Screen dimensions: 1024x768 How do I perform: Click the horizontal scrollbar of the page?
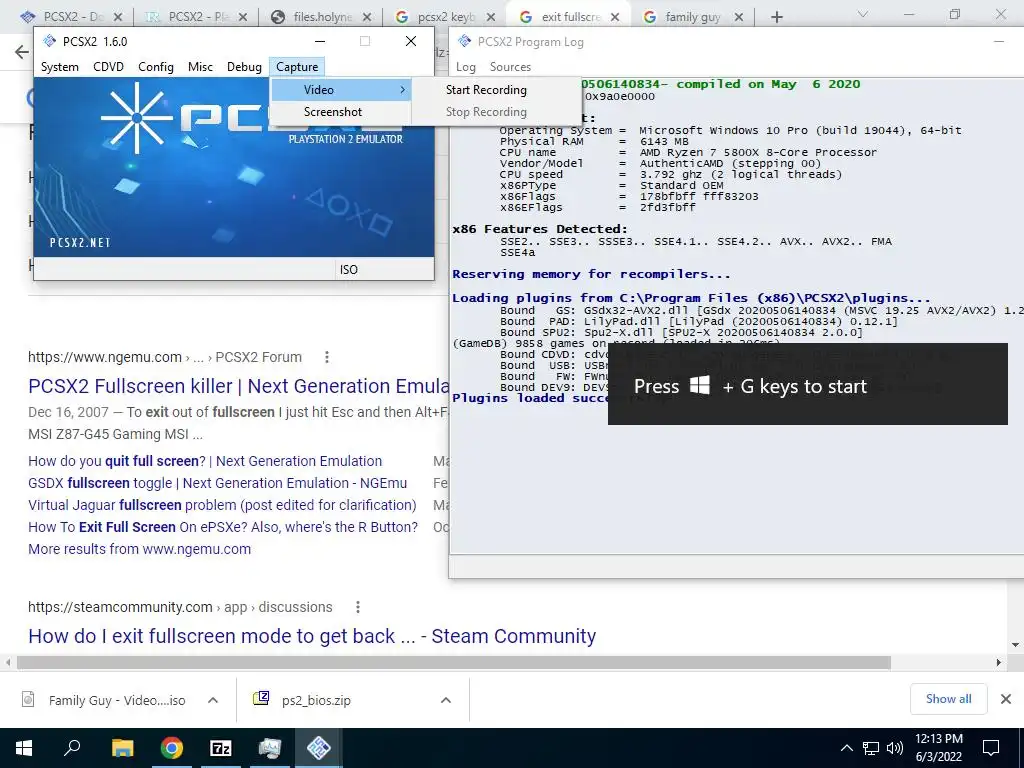454,662
